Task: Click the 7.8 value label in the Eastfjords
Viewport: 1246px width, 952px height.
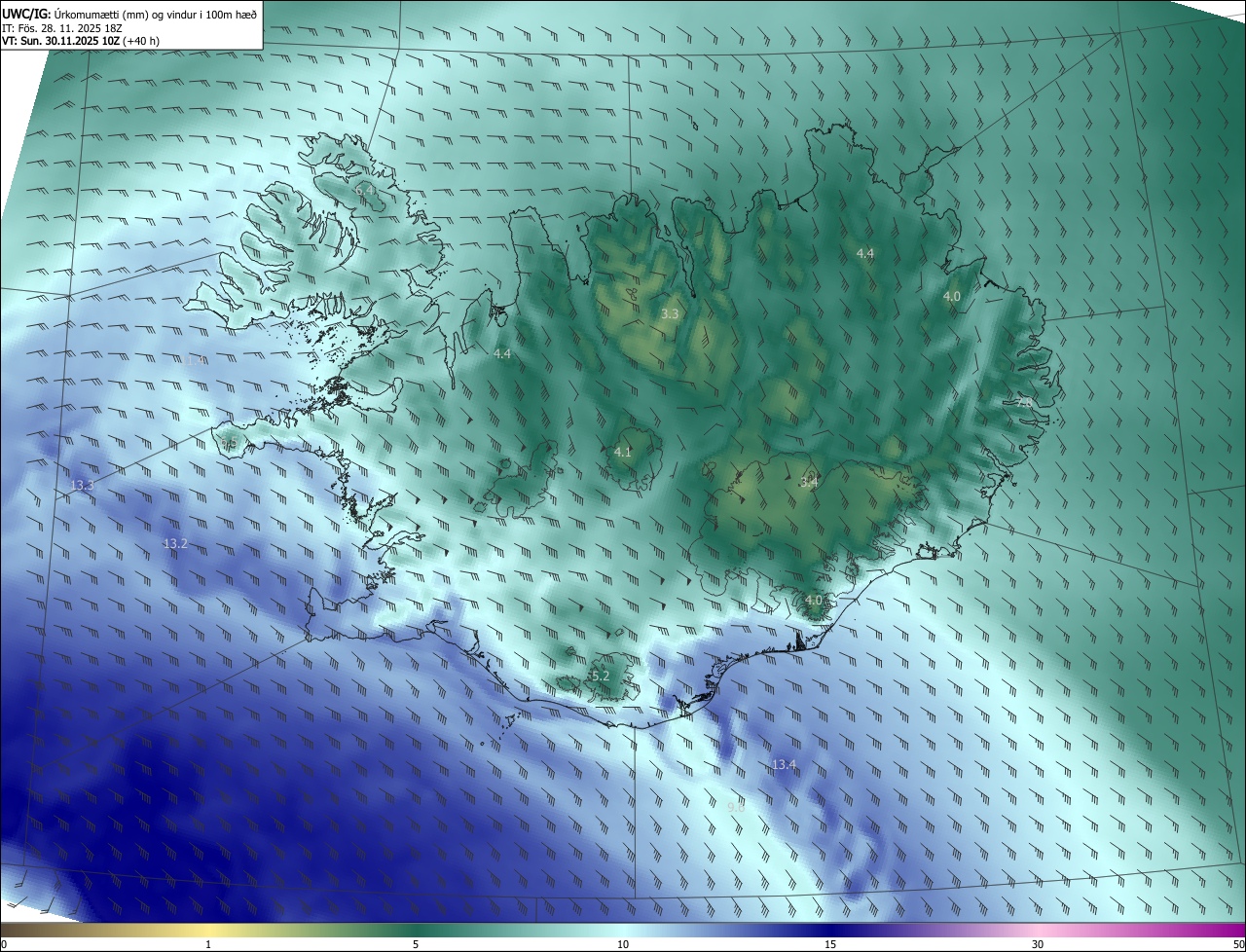Action: [1024, 400]
